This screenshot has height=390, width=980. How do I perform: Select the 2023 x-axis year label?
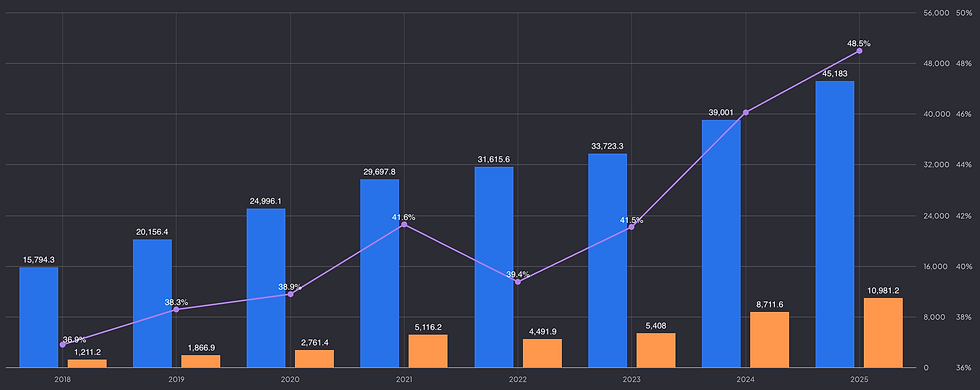click(x=631, y=379)
